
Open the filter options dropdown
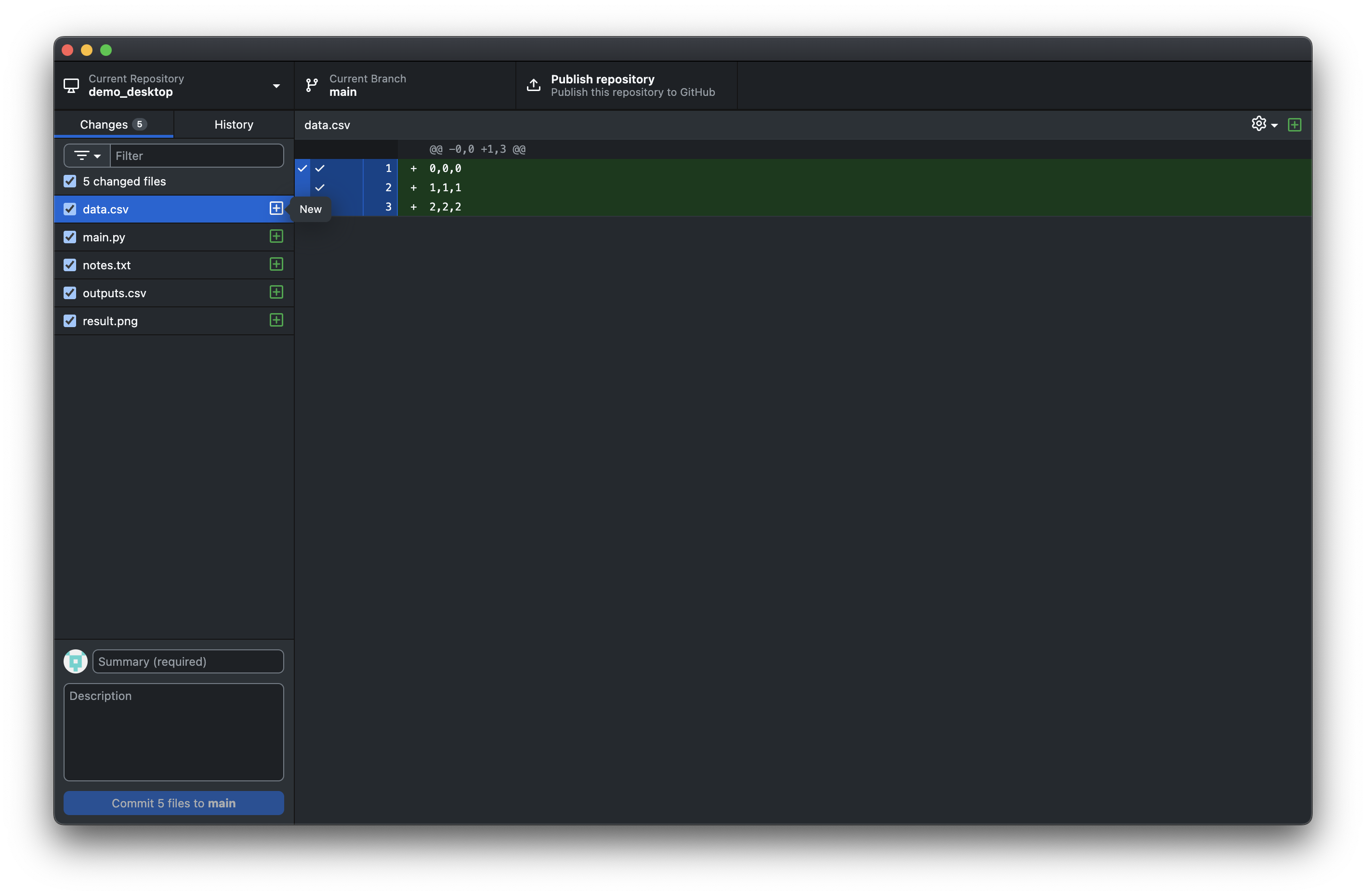tap(87, 156)
